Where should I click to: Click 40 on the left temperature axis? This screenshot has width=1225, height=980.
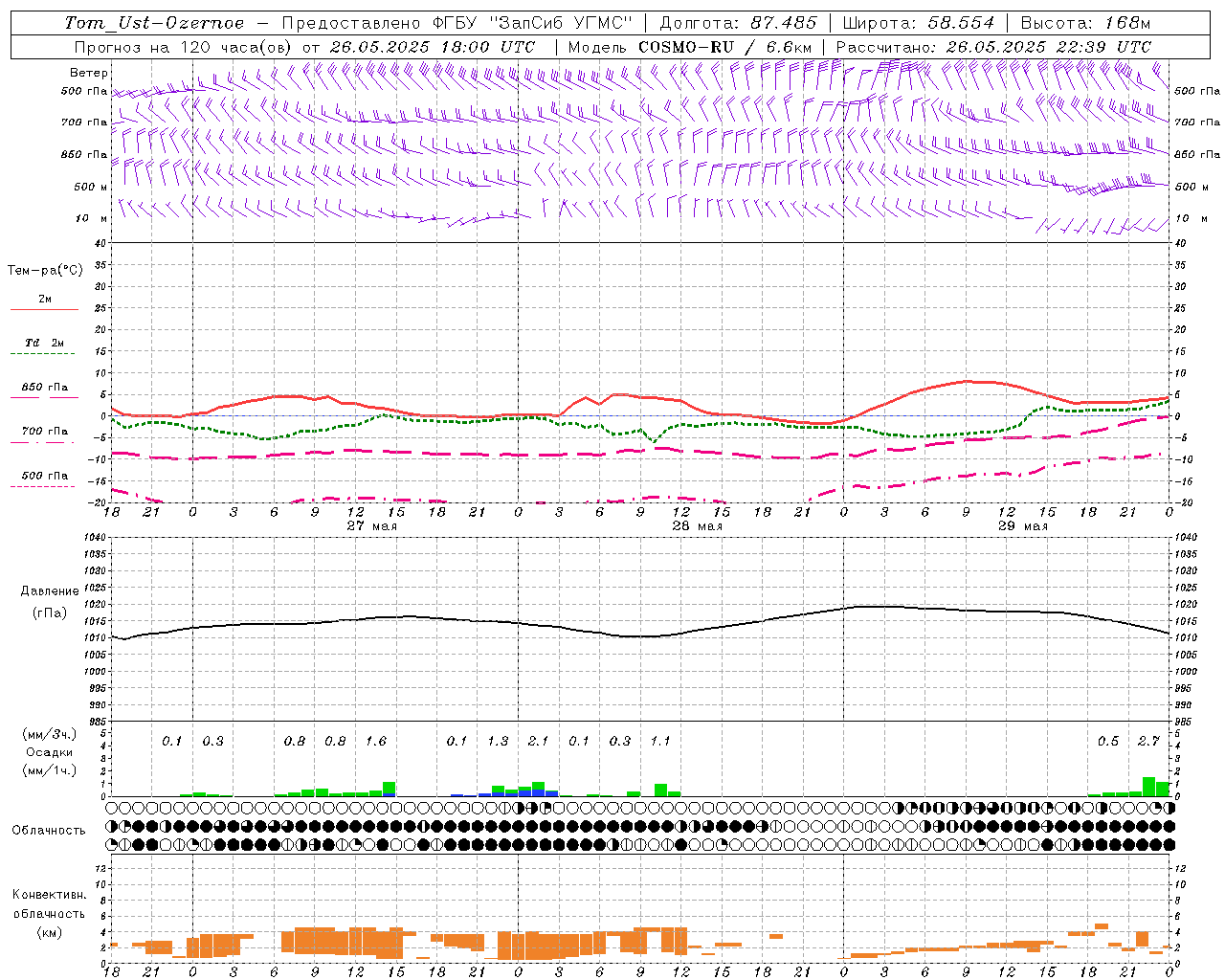[99, 243]
